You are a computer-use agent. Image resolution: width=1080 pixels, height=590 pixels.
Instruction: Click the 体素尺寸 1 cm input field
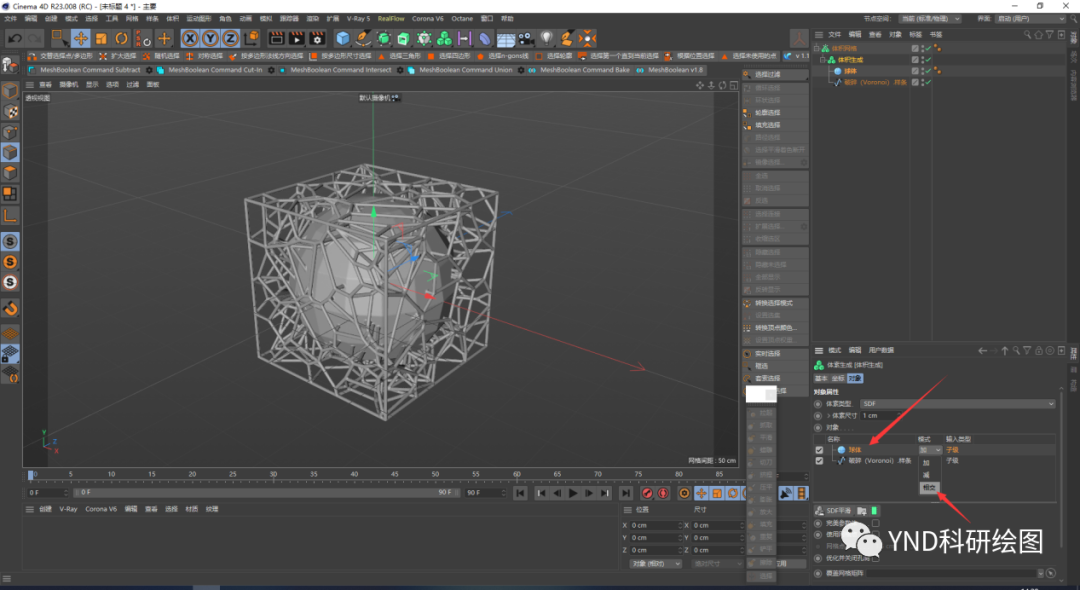(880, 416)
